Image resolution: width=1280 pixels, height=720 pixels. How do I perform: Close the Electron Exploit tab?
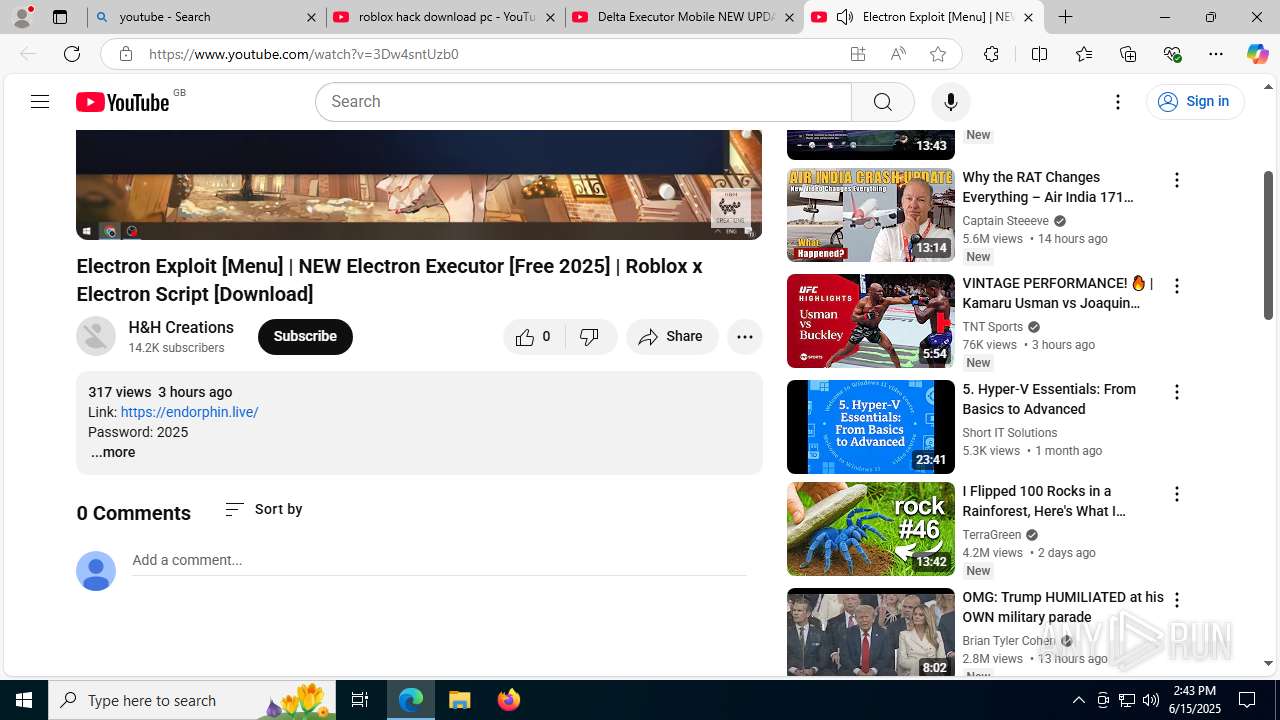point(1028,17)
